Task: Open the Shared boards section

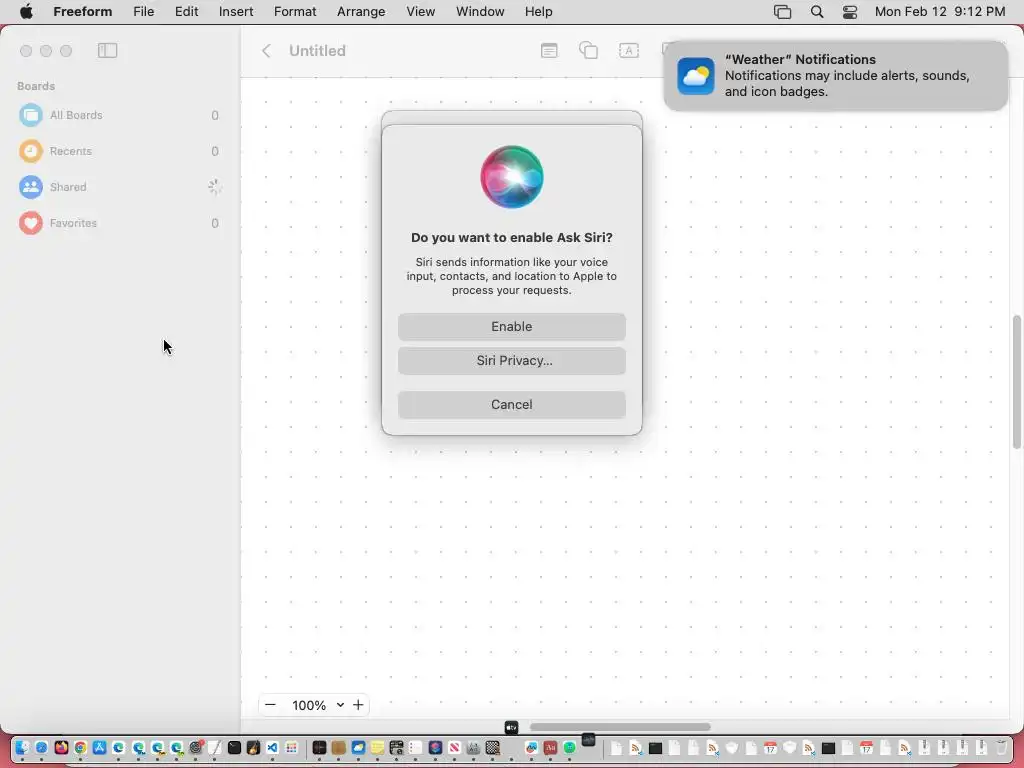Action: click(120, 187)
